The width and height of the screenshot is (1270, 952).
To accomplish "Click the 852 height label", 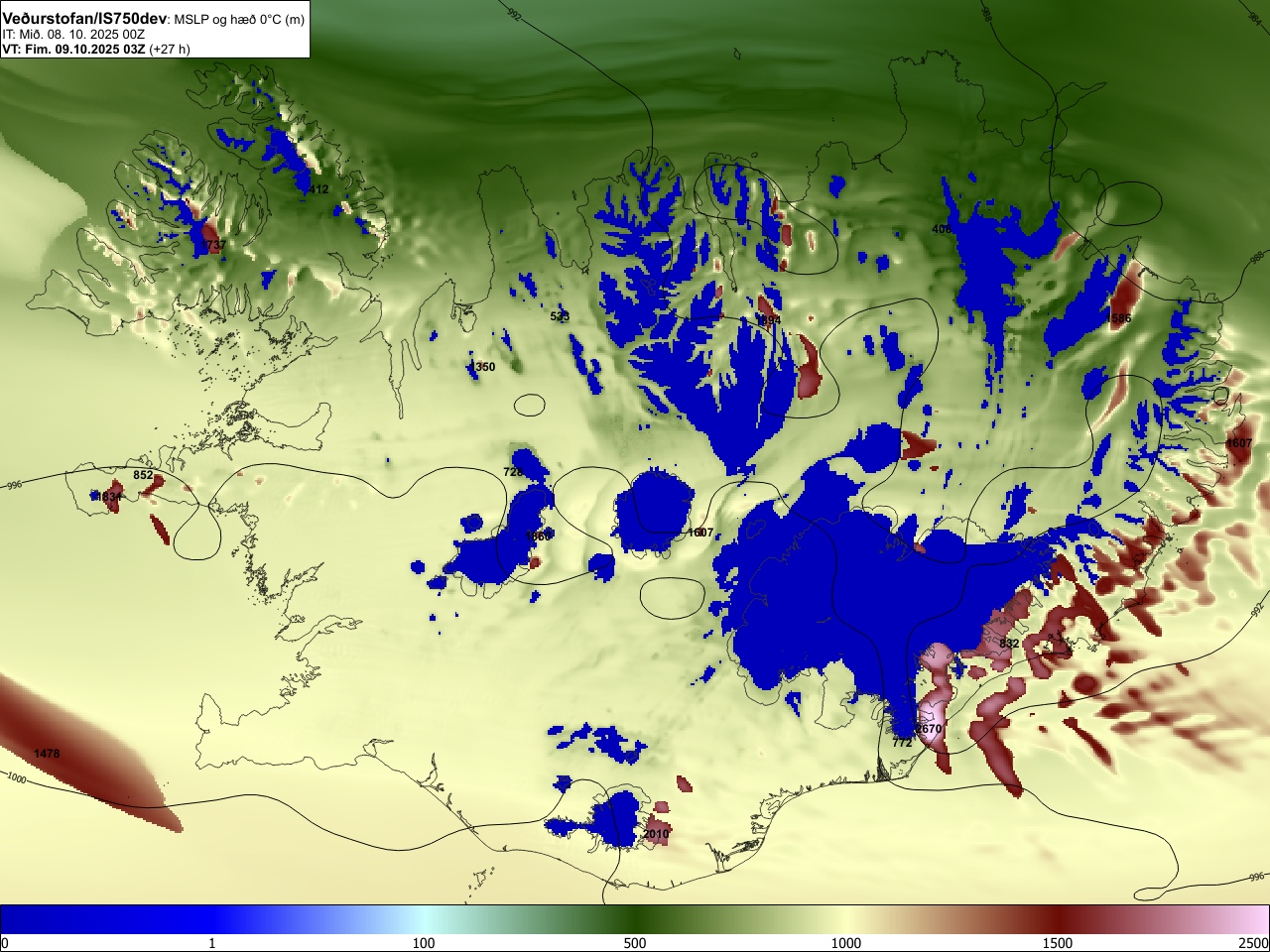I will pos(143,475).
